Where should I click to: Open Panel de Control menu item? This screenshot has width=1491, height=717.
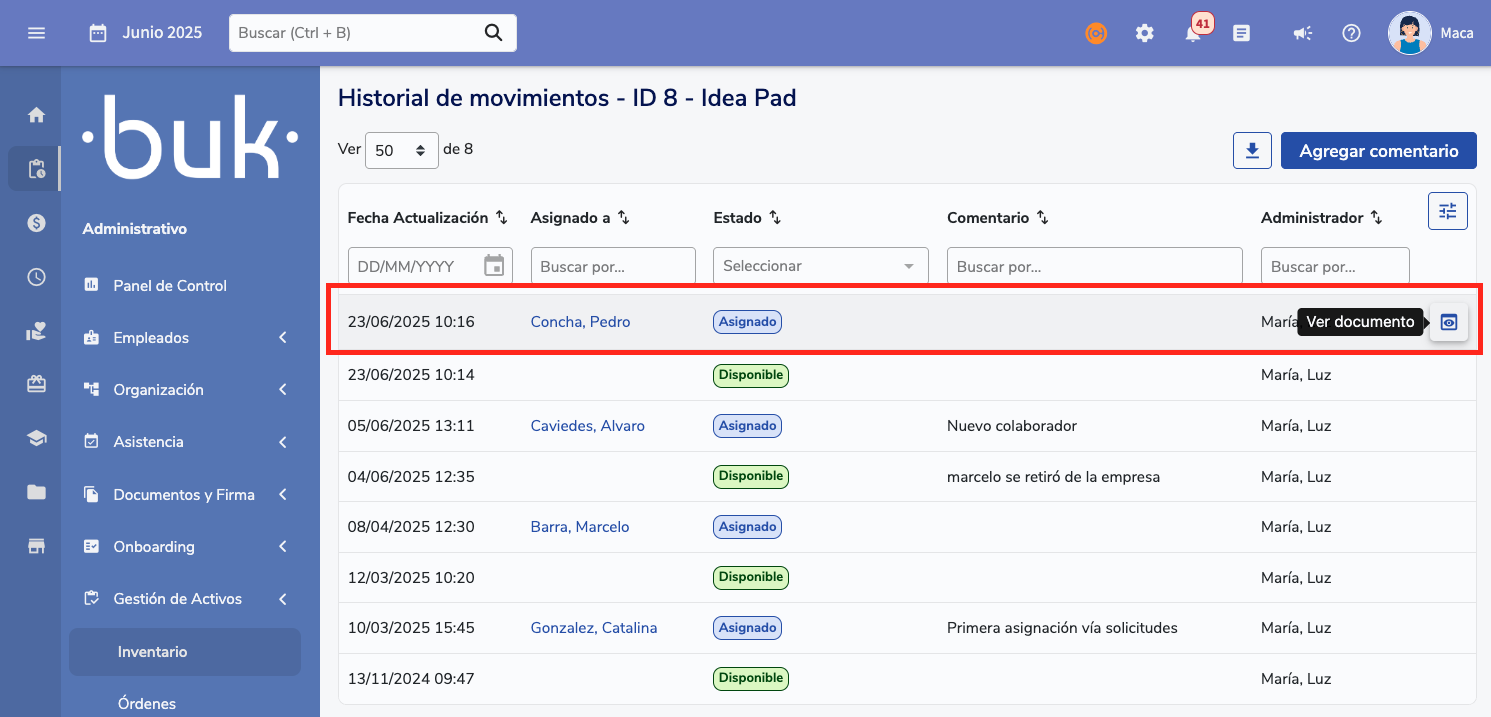pos(170,286)
